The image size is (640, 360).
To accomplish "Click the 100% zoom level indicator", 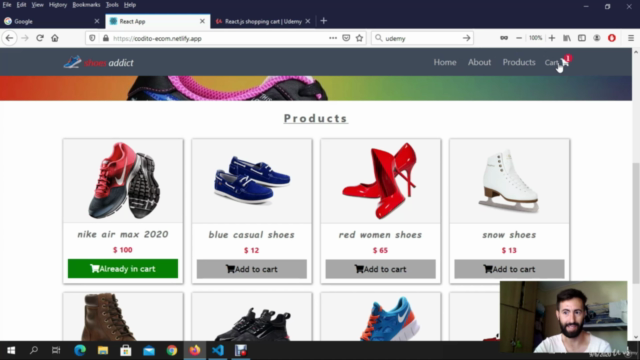I will (x=535, y=38).
